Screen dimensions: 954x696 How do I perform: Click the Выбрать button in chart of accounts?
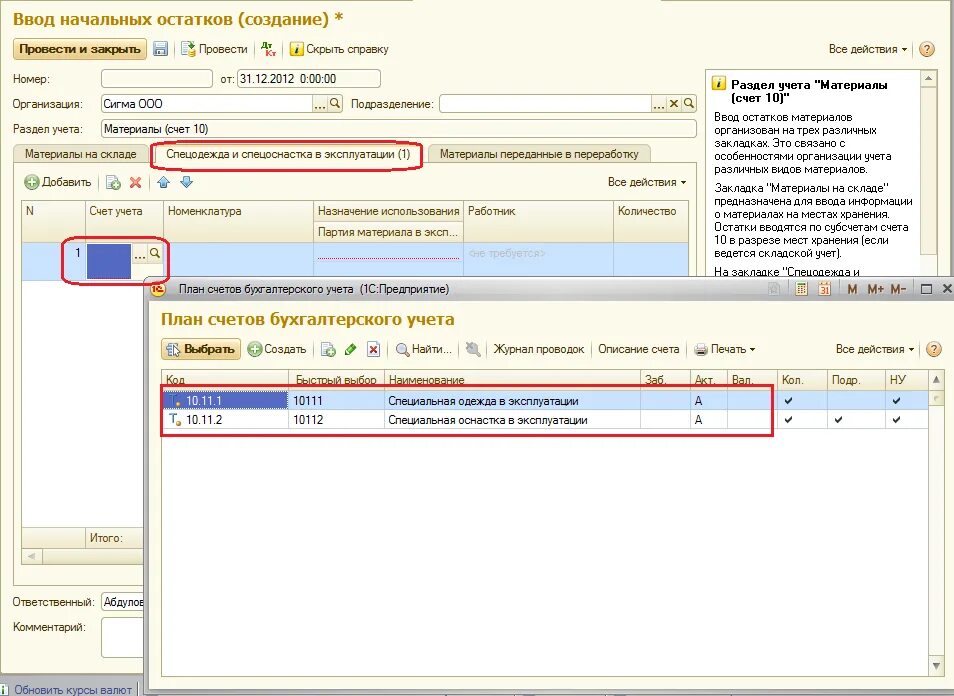[201, 349]
